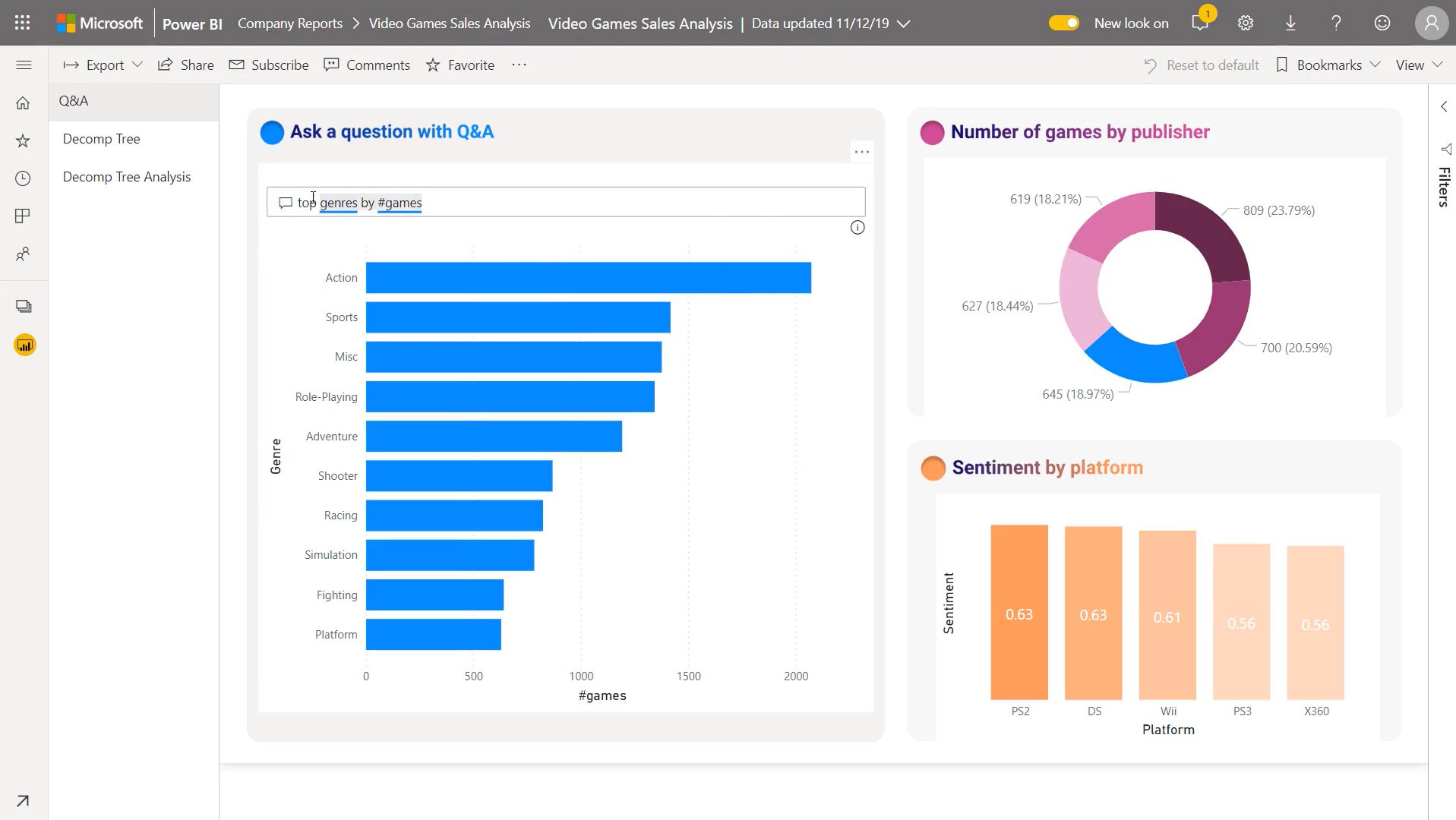Open My Workspace via yellow Power BI icon

point(24,345)
